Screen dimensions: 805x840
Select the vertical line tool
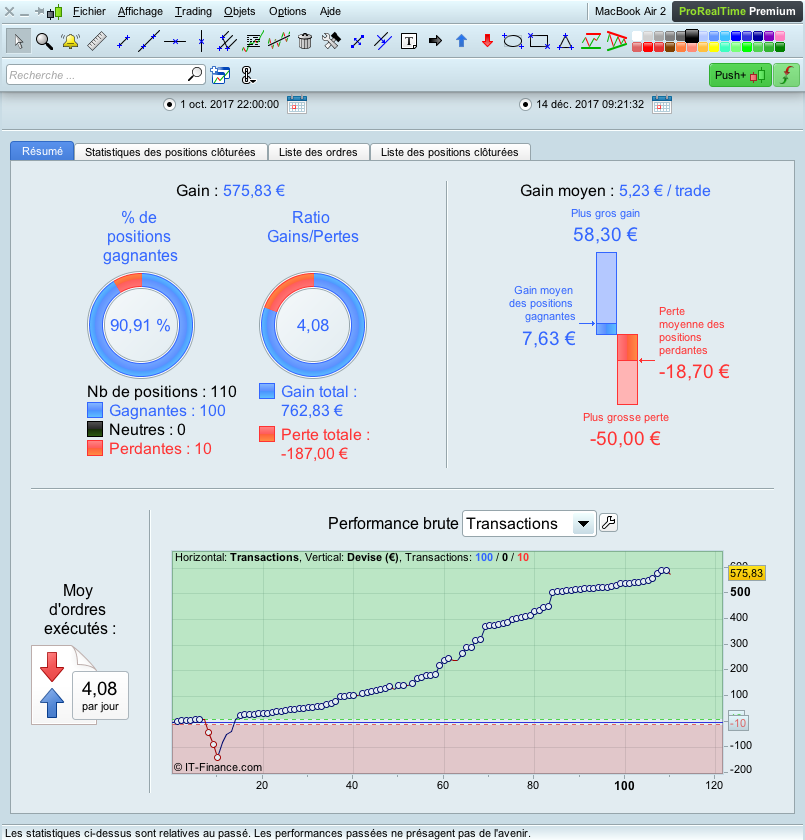pyautogui.click(x=201, y=41)
